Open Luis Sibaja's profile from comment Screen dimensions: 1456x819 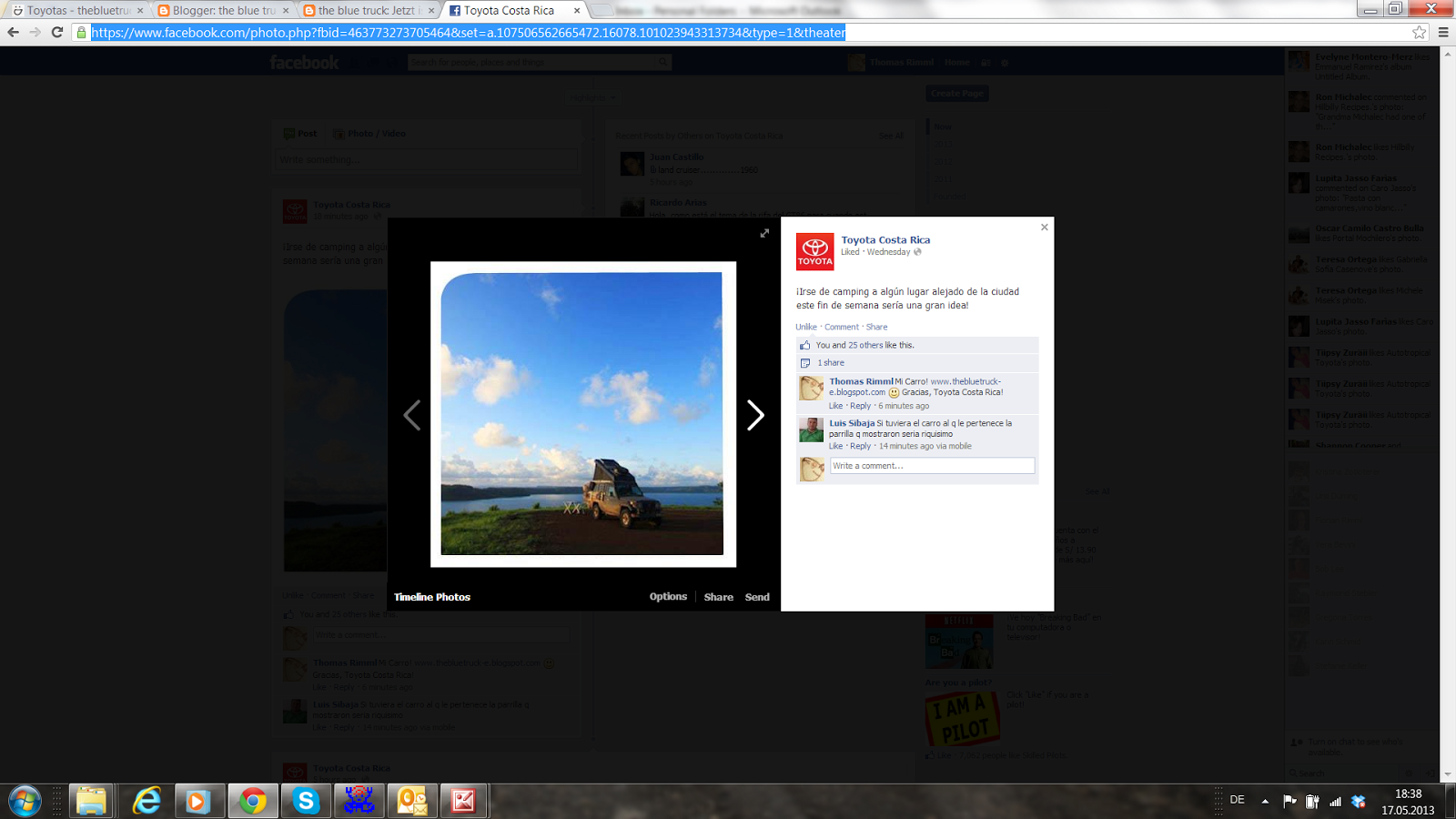tap(852, 423)
